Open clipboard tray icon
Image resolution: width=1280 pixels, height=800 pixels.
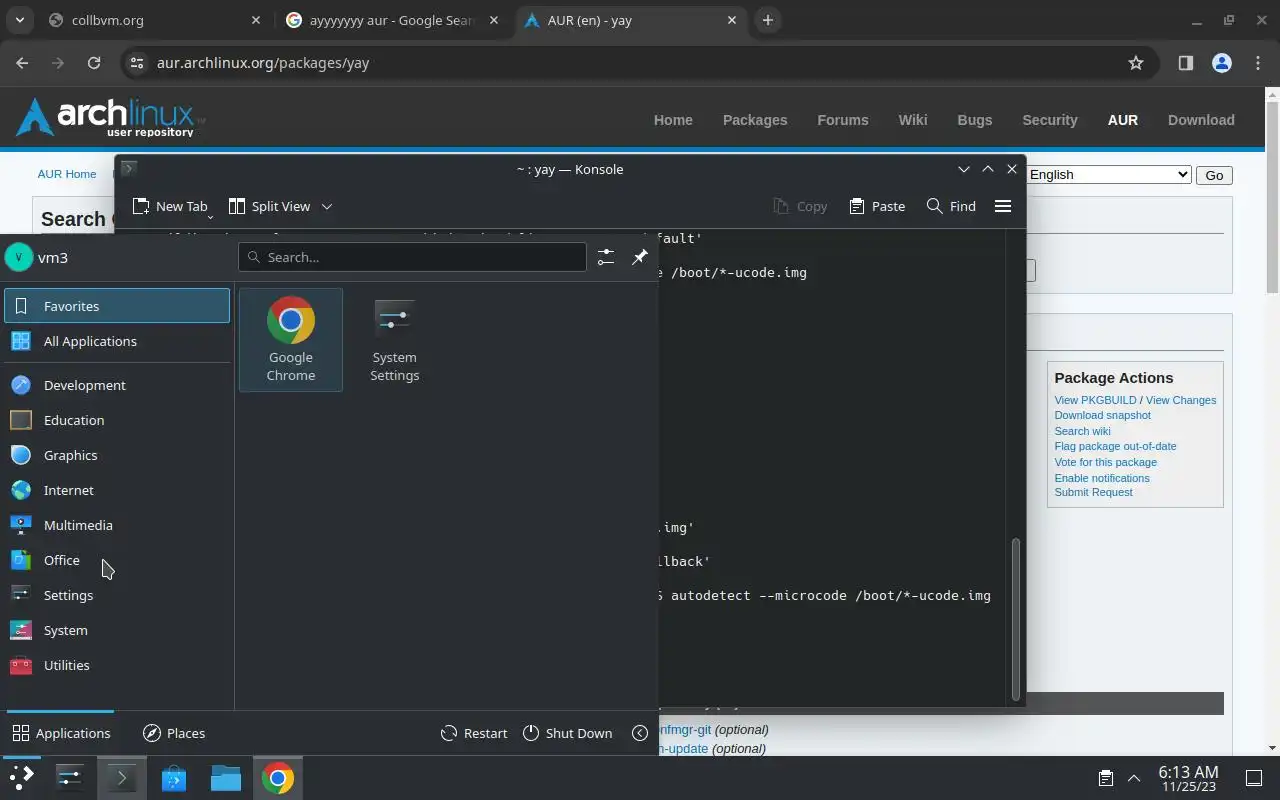[x=1106, y=778]
